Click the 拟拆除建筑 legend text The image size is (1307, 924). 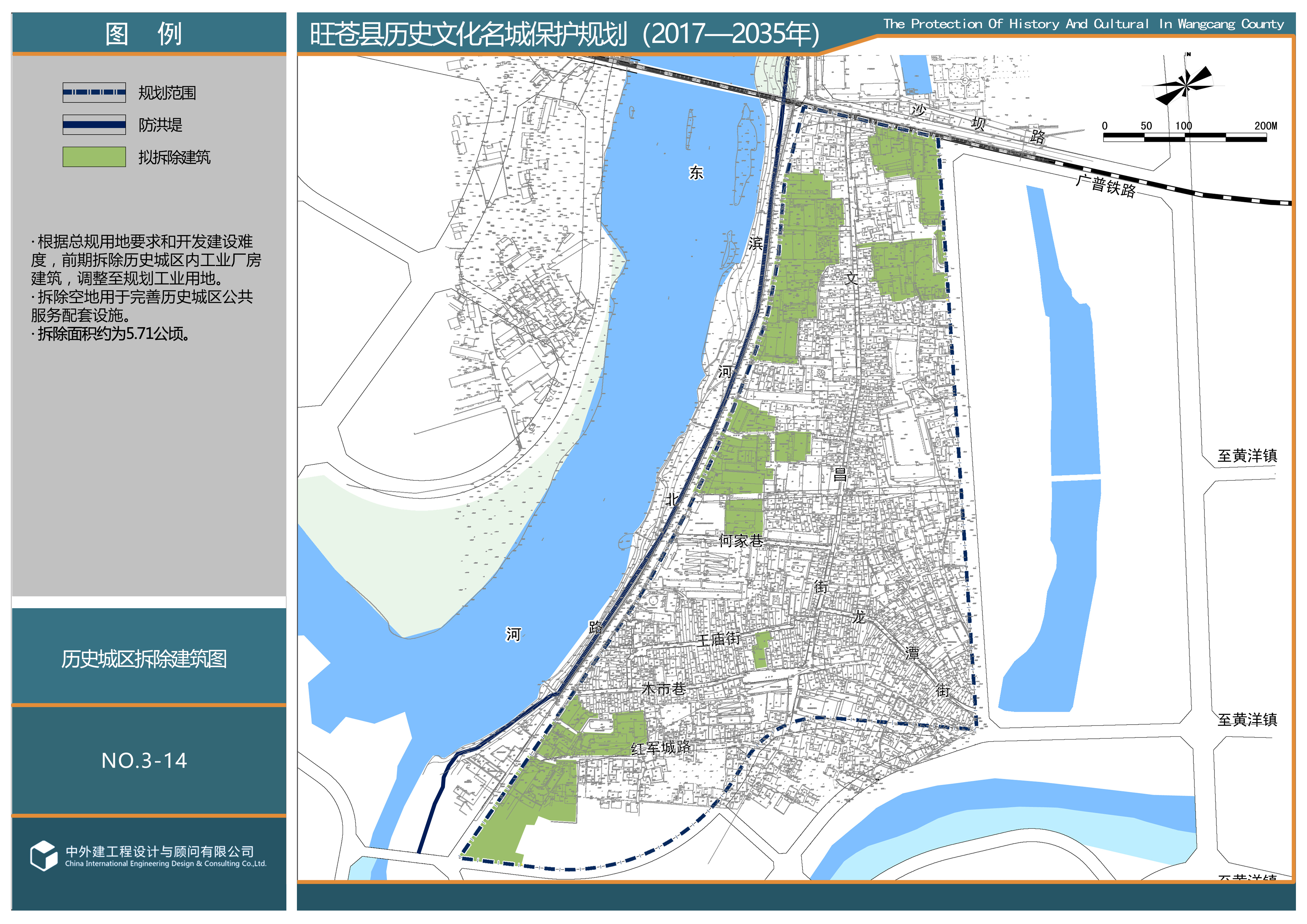click(x=174, y=157)
